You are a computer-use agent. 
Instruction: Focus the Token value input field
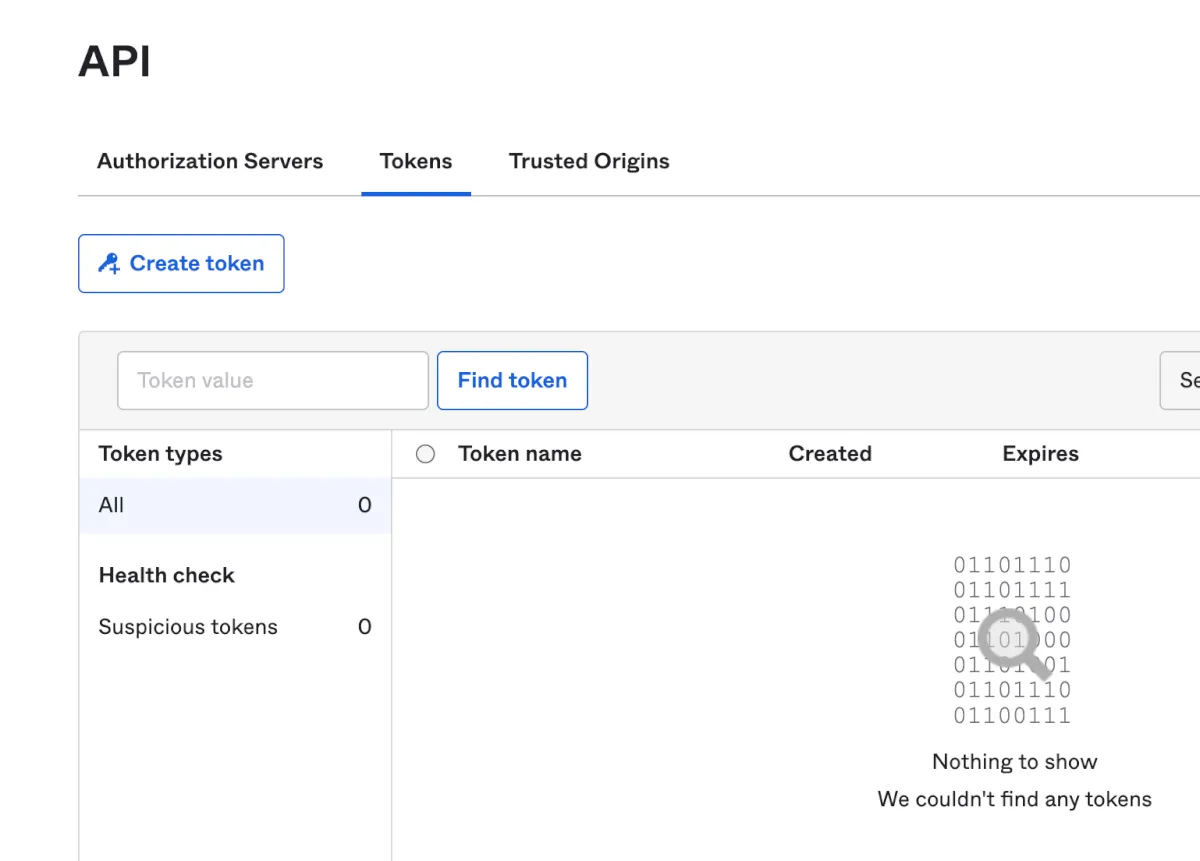(x=273, y=380)
